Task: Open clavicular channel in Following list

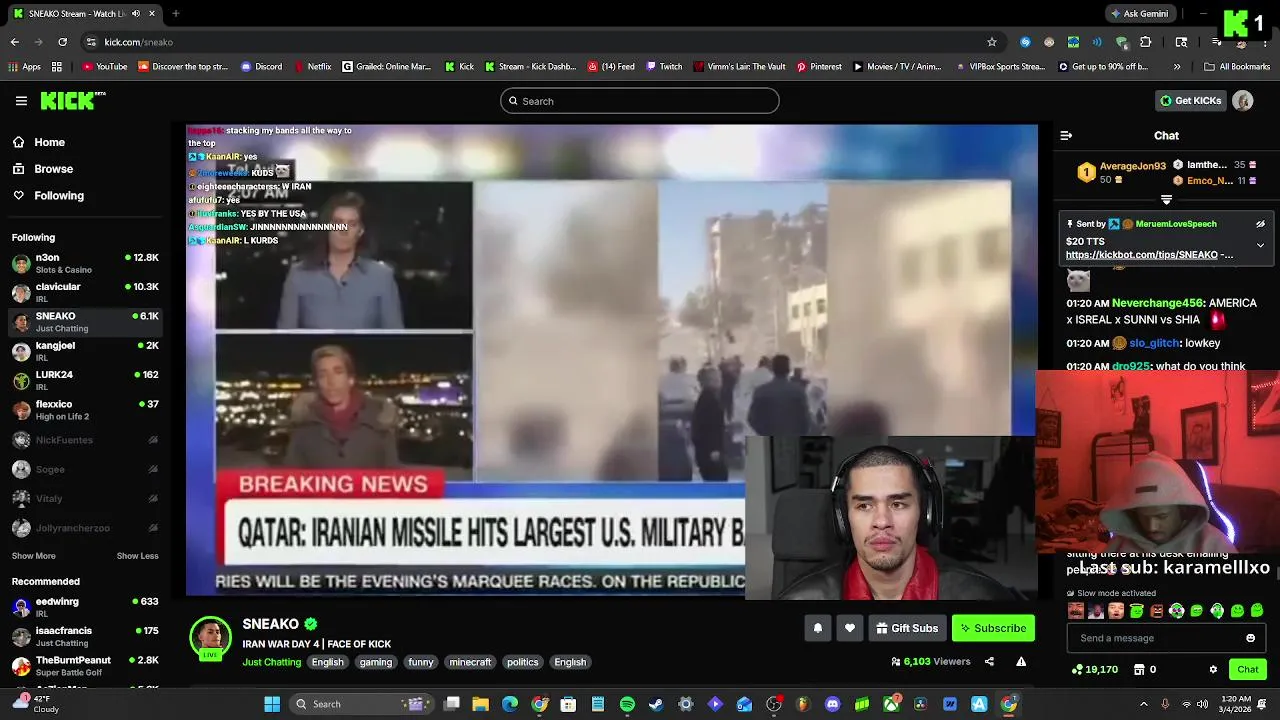Action: click(85, 293)
